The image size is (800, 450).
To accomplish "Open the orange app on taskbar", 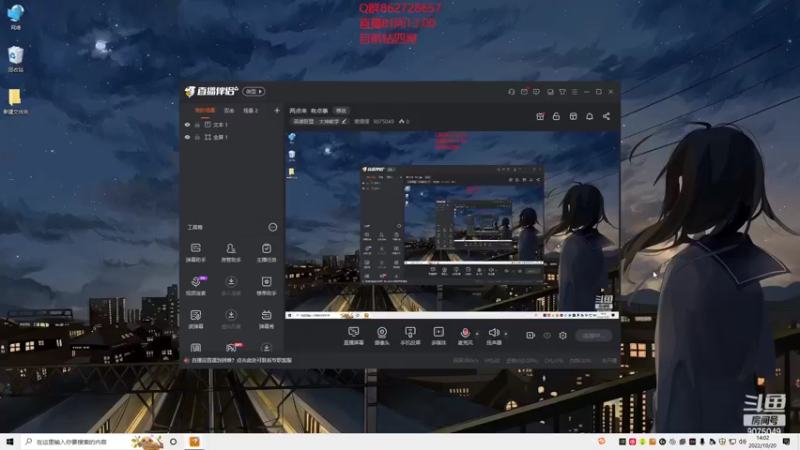I will (x=194, y=441).
